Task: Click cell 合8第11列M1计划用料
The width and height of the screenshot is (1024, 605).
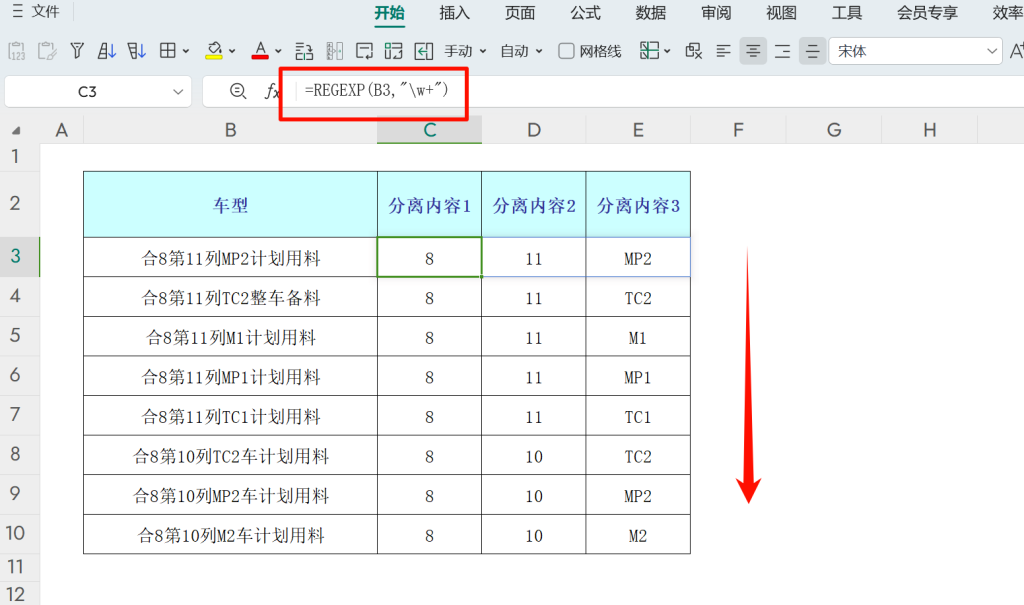Action: 231,337
